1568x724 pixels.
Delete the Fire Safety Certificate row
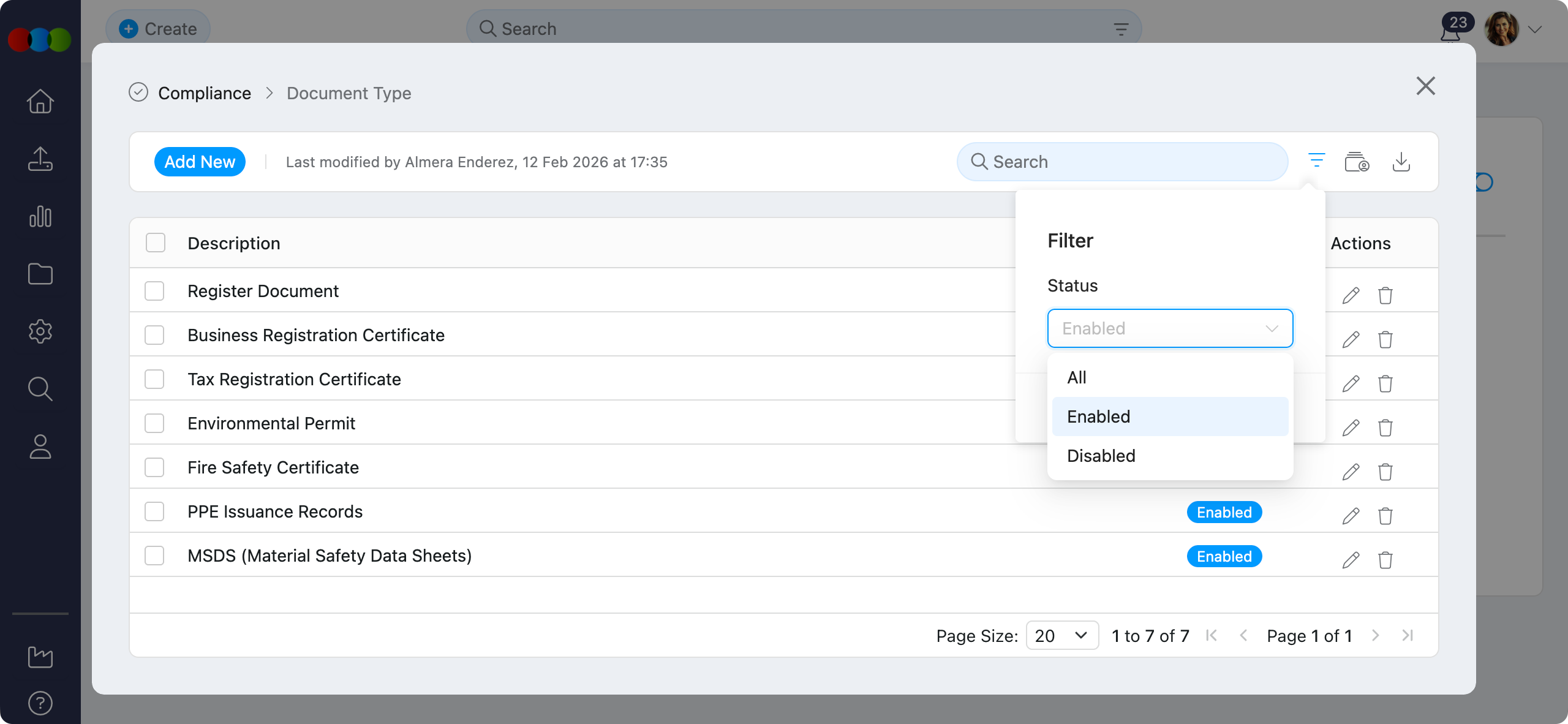click(x=1385, y=472)
